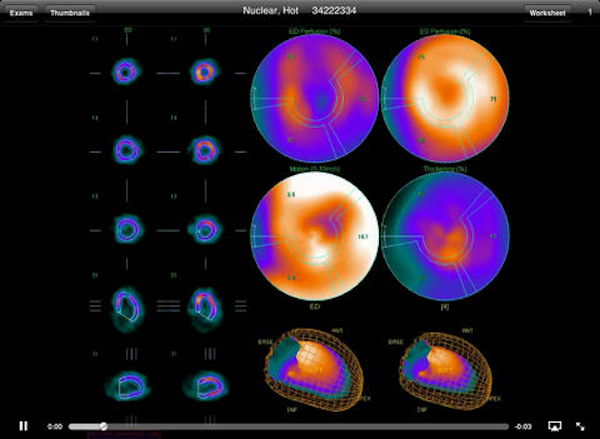Open the AirPlay screen mirroring icon
Viewport: 600px width, 439px height.
[555, 426]
